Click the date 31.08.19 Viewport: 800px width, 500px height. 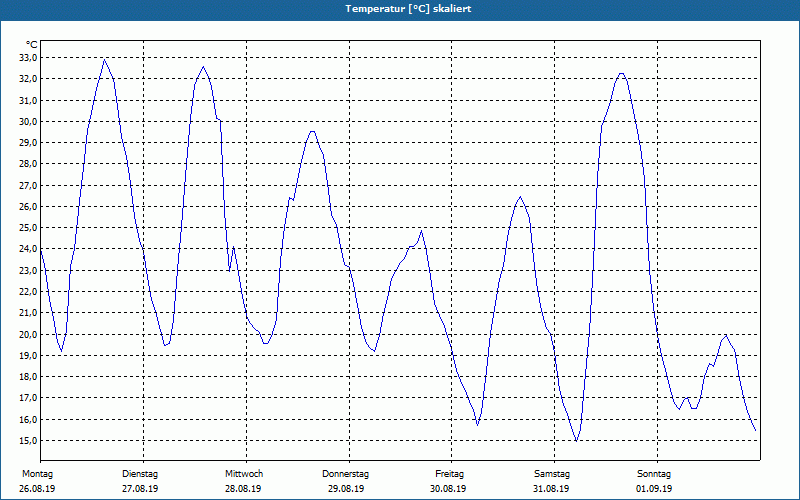[x=551, y=489]
